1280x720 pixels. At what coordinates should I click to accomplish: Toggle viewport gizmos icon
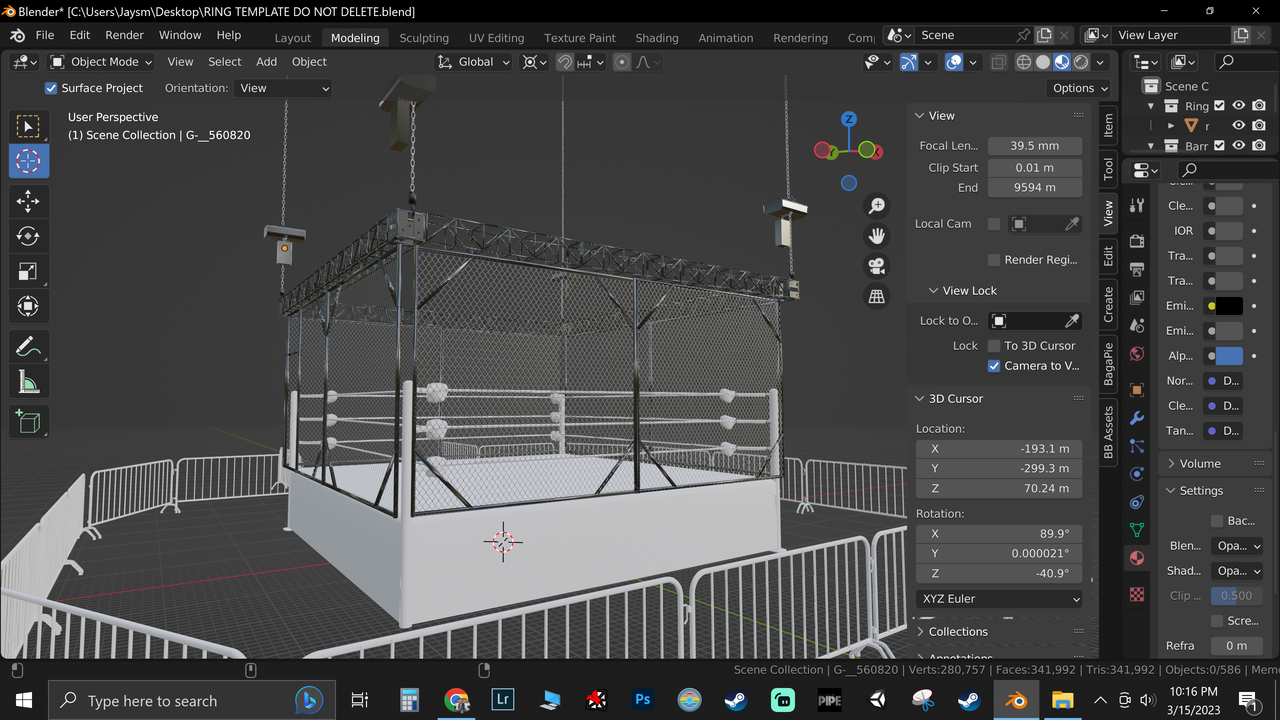909,62
